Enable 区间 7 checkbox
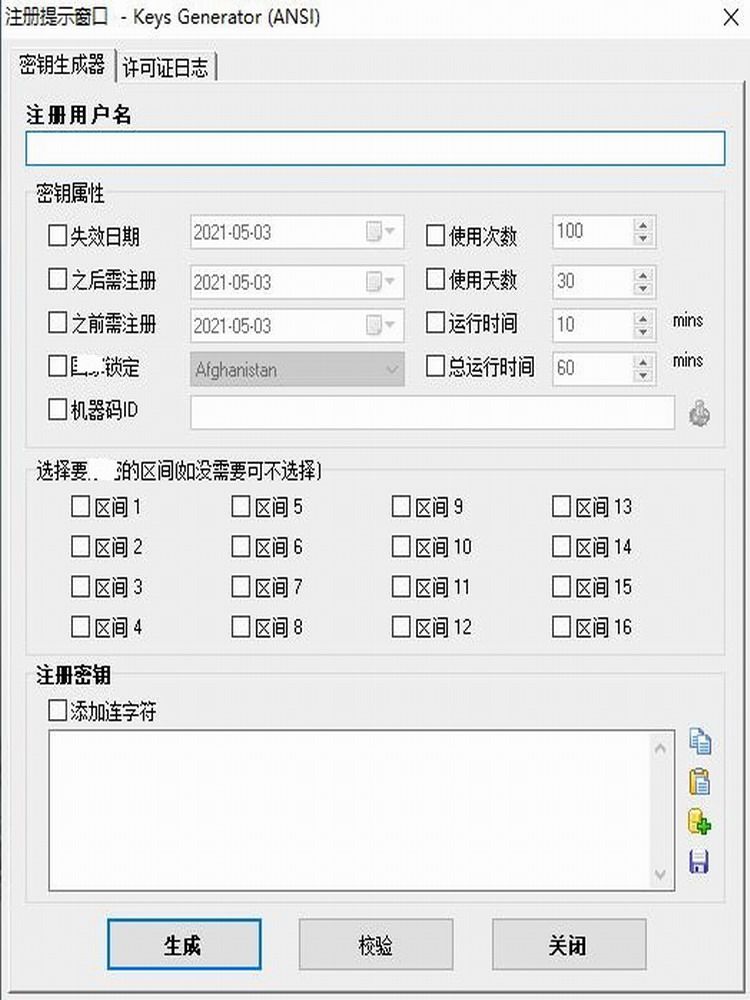The width and height of the screenshot is (750, 1000). [240, 587]
